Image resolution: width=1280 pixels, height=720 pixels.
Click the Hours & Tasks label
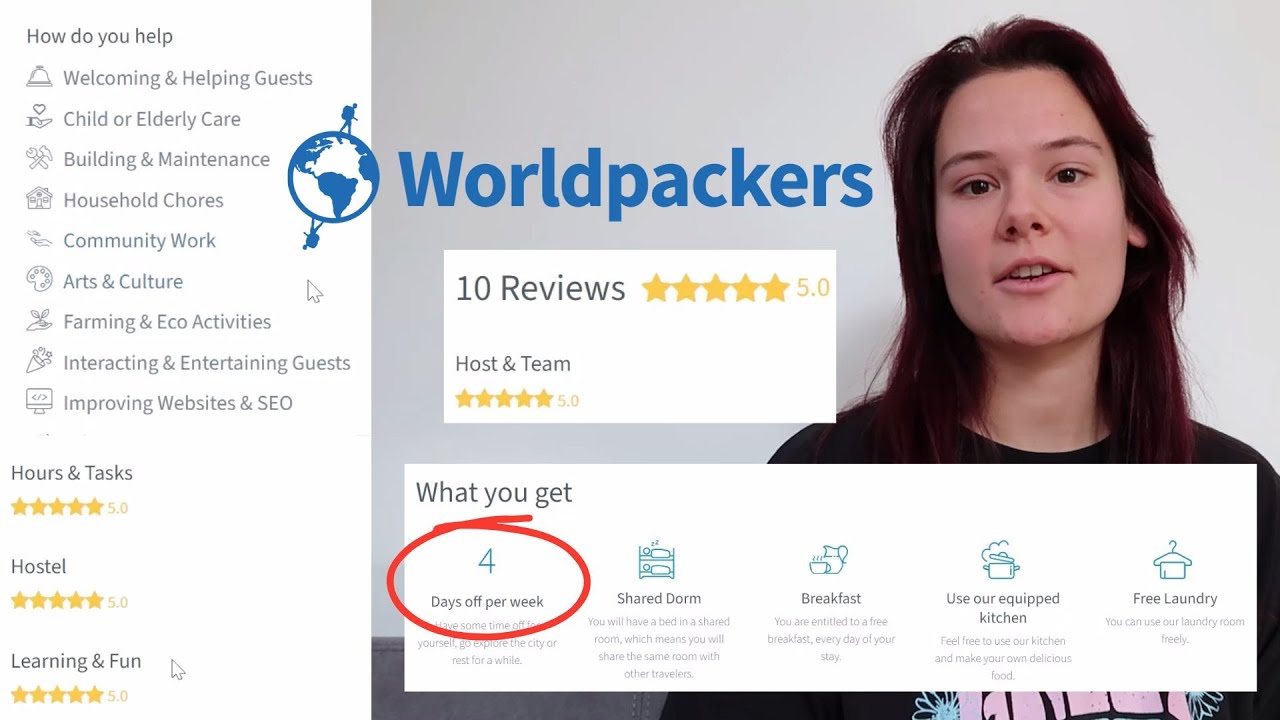(x=72, y=473)
